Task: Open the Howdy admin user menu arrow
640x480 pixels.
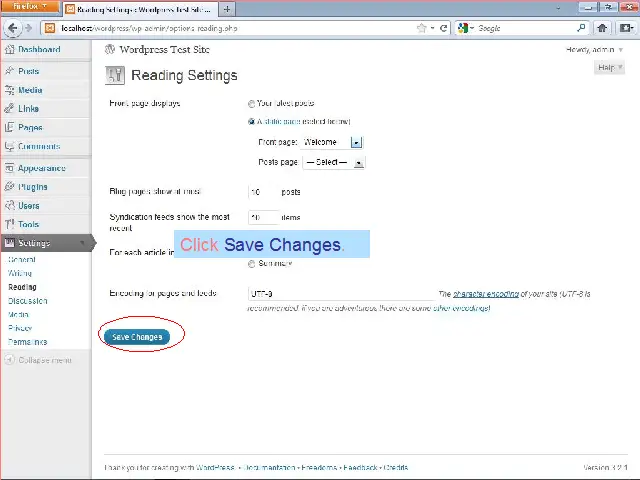Action: (x=621, y=50)
